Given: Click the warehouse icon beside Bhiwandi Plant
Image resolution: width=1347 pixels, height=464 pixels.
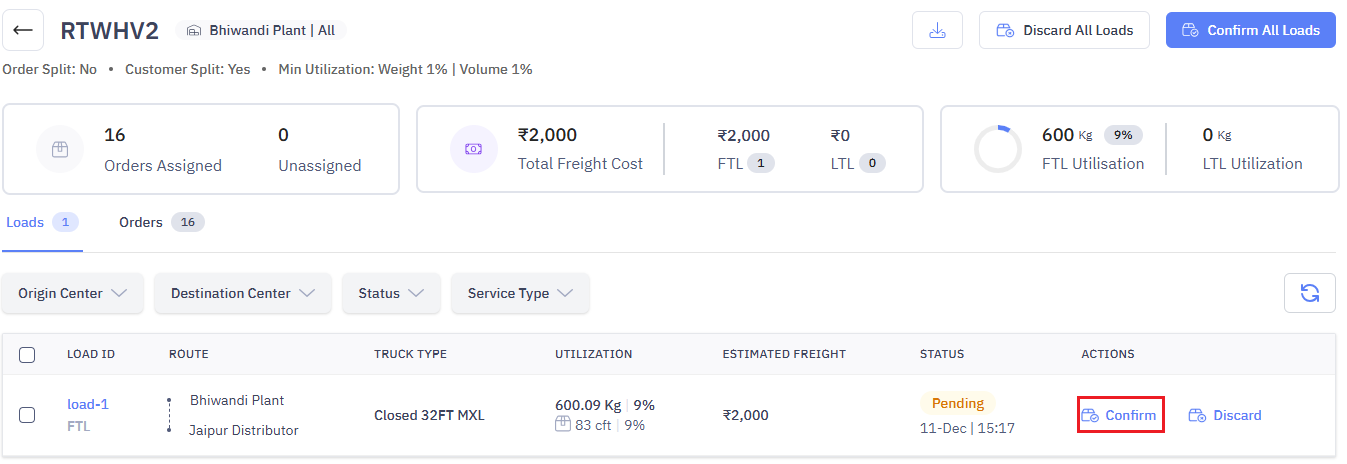Looking at the screenshot, I should [x=194, y=31].
